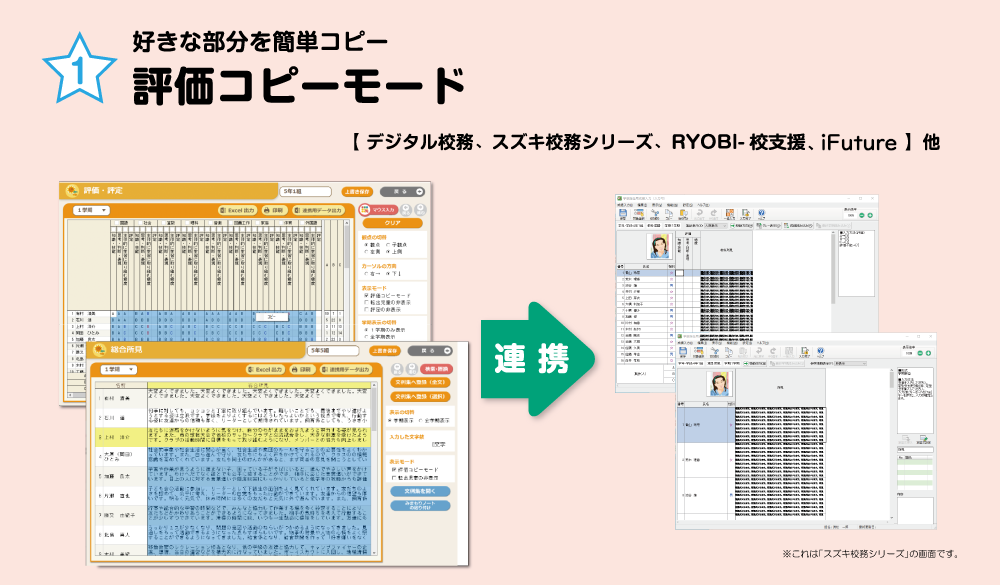Select the 子観点 radio button

[388, 245]
